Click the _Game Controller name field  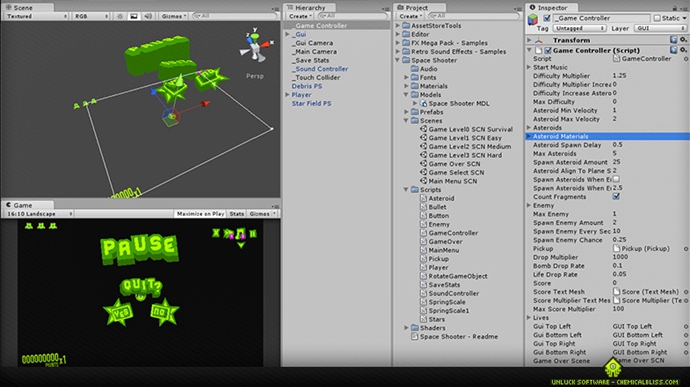point(602,18)
